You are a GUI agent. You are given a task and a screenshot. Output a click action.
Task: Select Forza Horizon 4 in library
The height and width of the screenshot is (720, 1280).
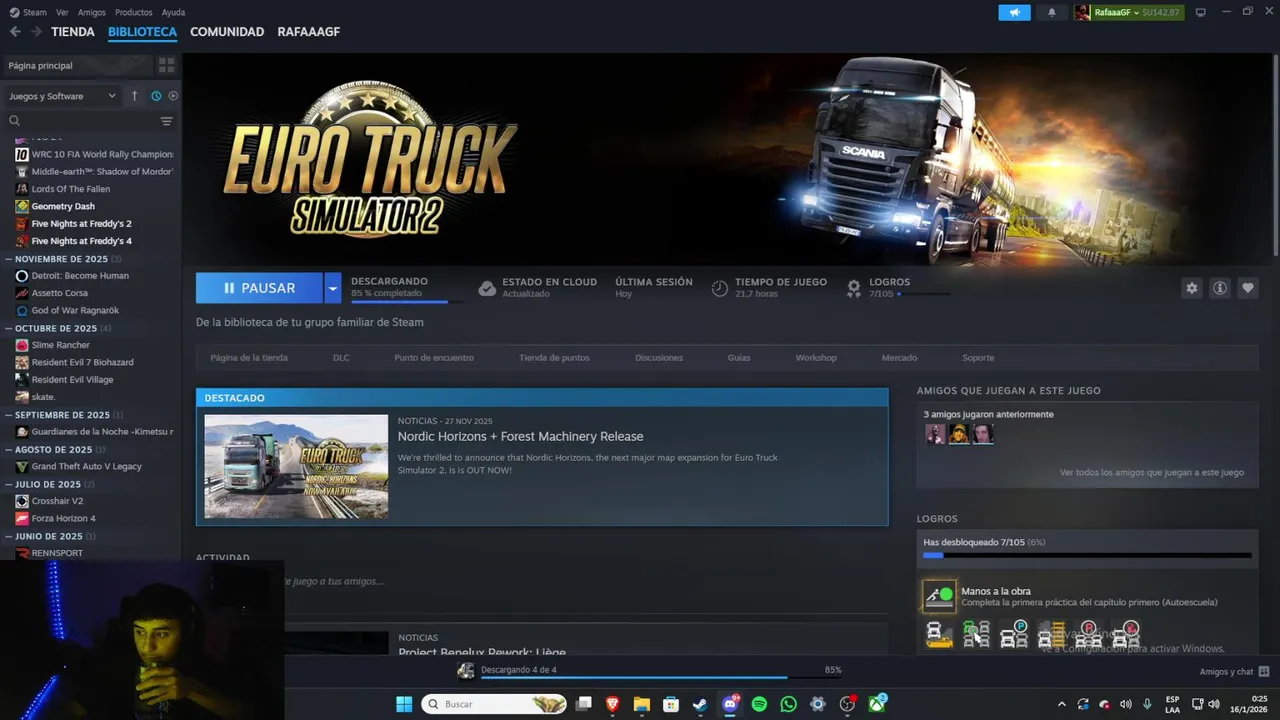pos(63,518)
